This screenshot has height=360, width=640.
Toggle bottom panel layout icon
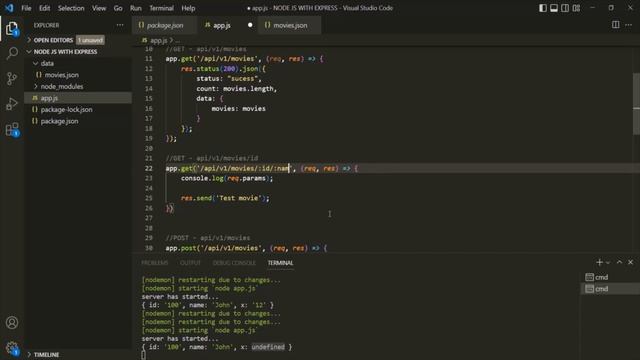pyautogui.click(x=553, y=8)
